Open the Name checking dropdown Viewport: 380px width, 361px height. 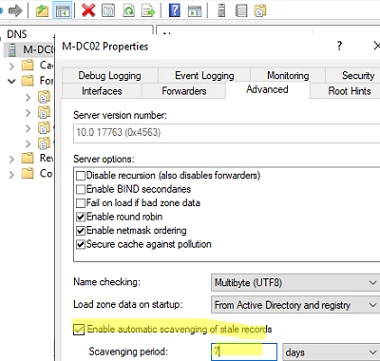[295, 283]
